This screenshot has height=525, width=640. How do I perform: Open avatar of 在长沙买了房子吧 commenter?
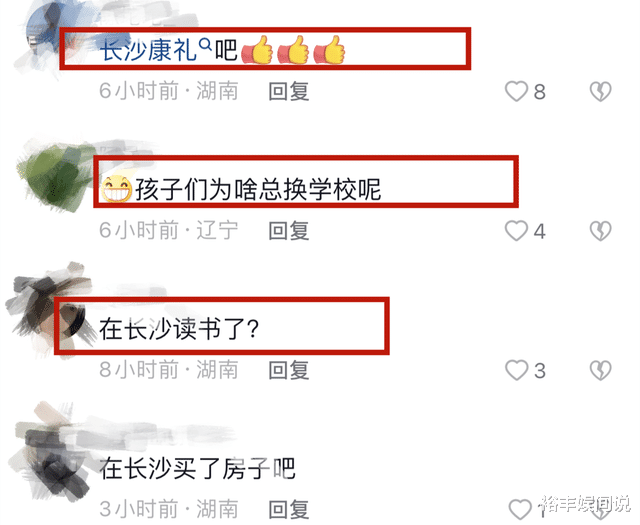(51, 453)
